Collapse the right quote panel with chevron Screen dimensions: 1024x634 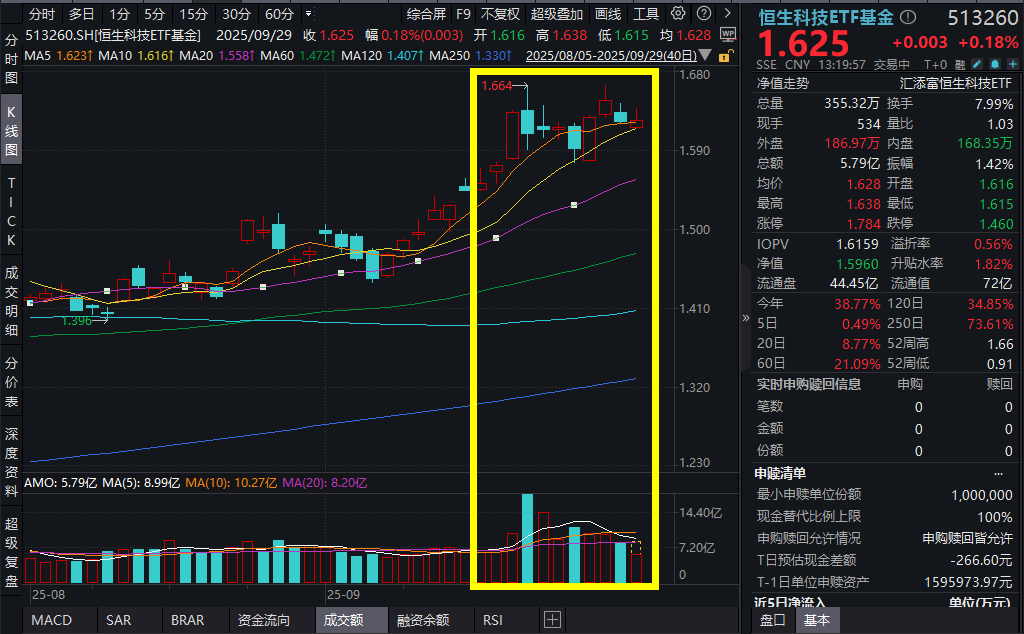coord(745,317)
